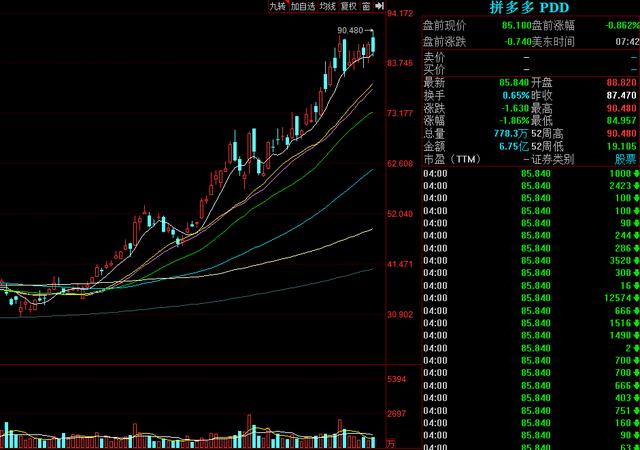Click the 52周低 value 19.105
640x450 pixels.
point(621,146)
